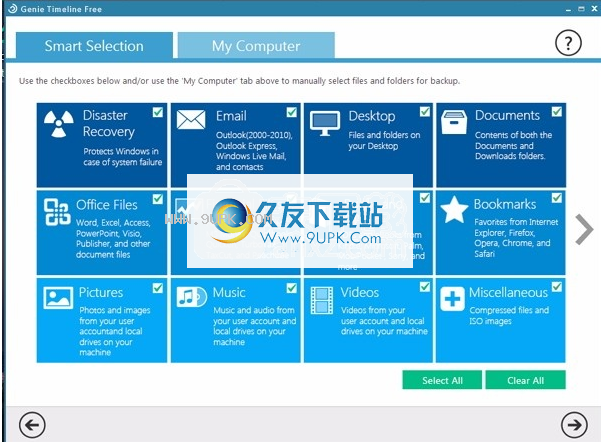Click the Genie Timeline logo in title bar

pyautogui.click(x=13, y=8)
